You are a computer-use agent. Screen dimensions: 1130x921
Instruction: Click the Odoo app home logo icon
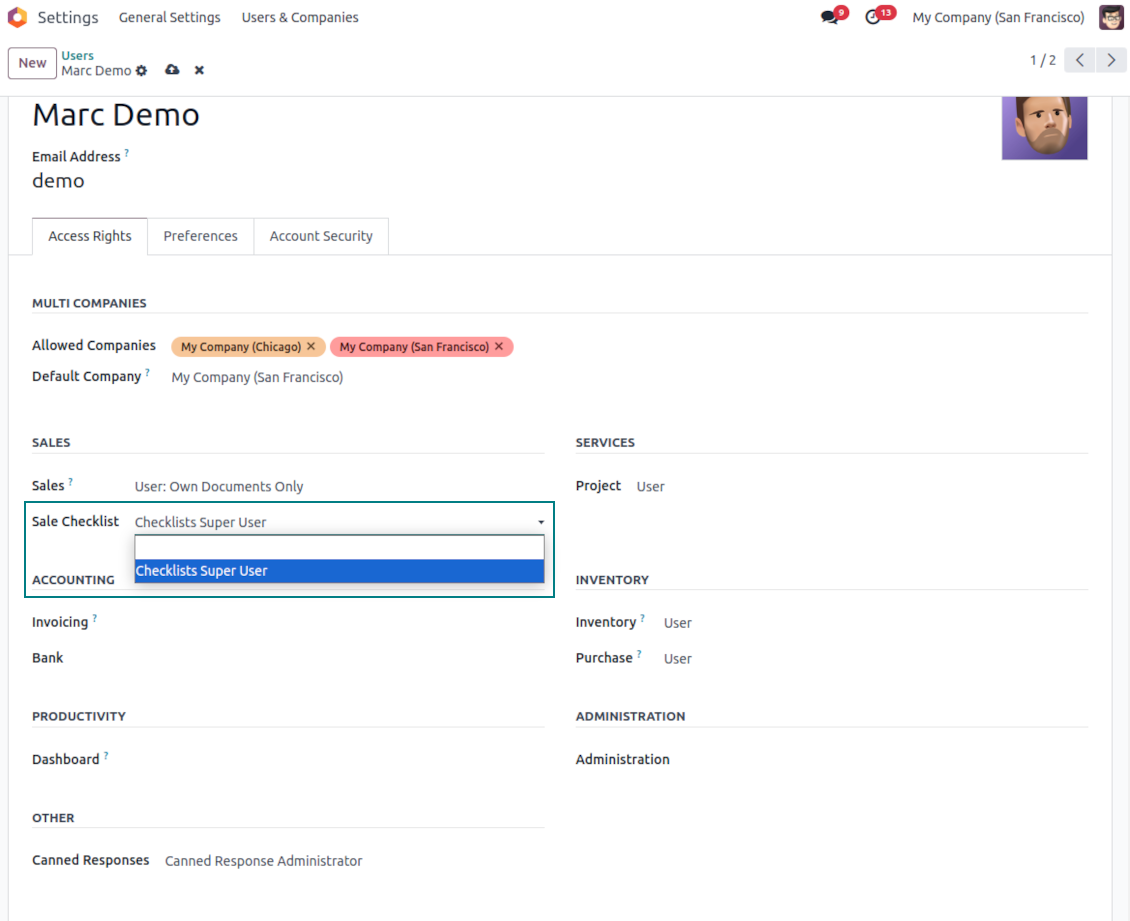(17, 17)
